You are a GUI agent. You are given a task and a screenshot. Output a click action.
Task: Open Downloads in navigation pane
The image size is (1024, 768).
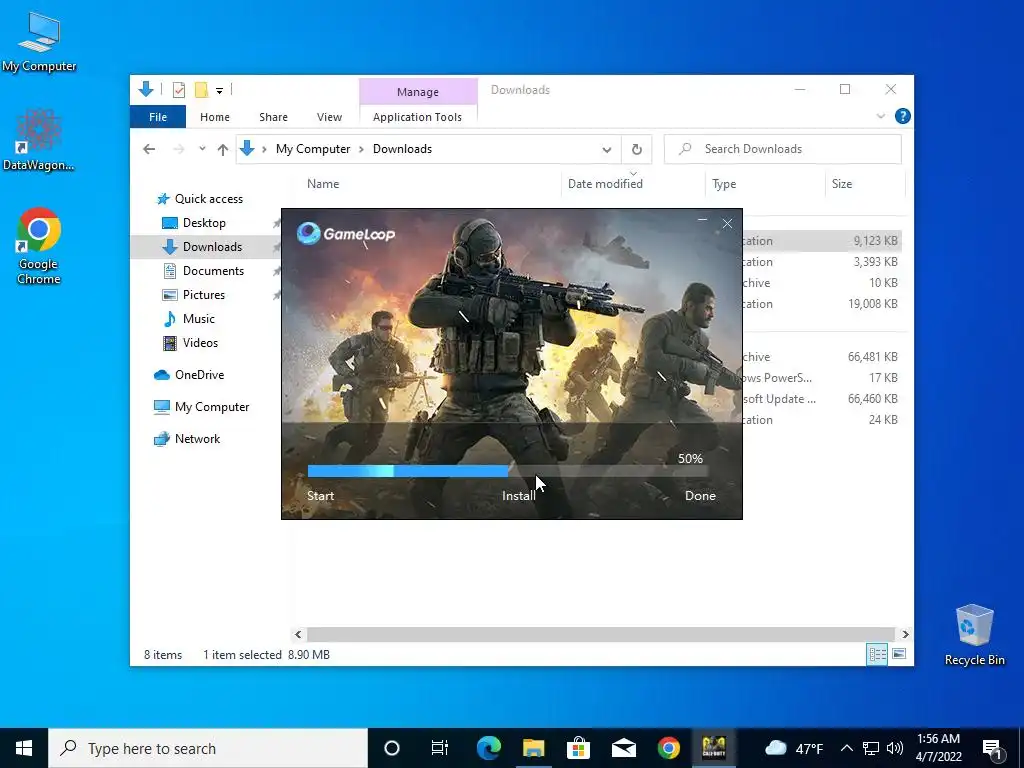212,247
